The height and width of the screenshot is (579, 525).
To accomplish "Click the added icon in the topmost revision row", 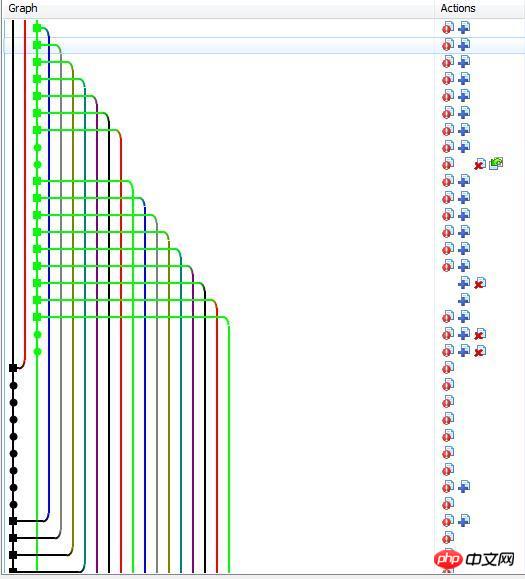I will (464, 27).
